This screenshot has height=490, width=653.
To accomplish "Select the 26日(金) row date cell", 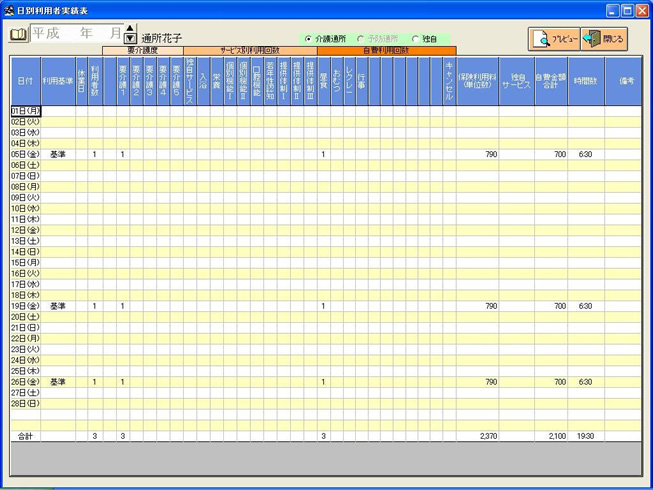I will tap(25, 382).
